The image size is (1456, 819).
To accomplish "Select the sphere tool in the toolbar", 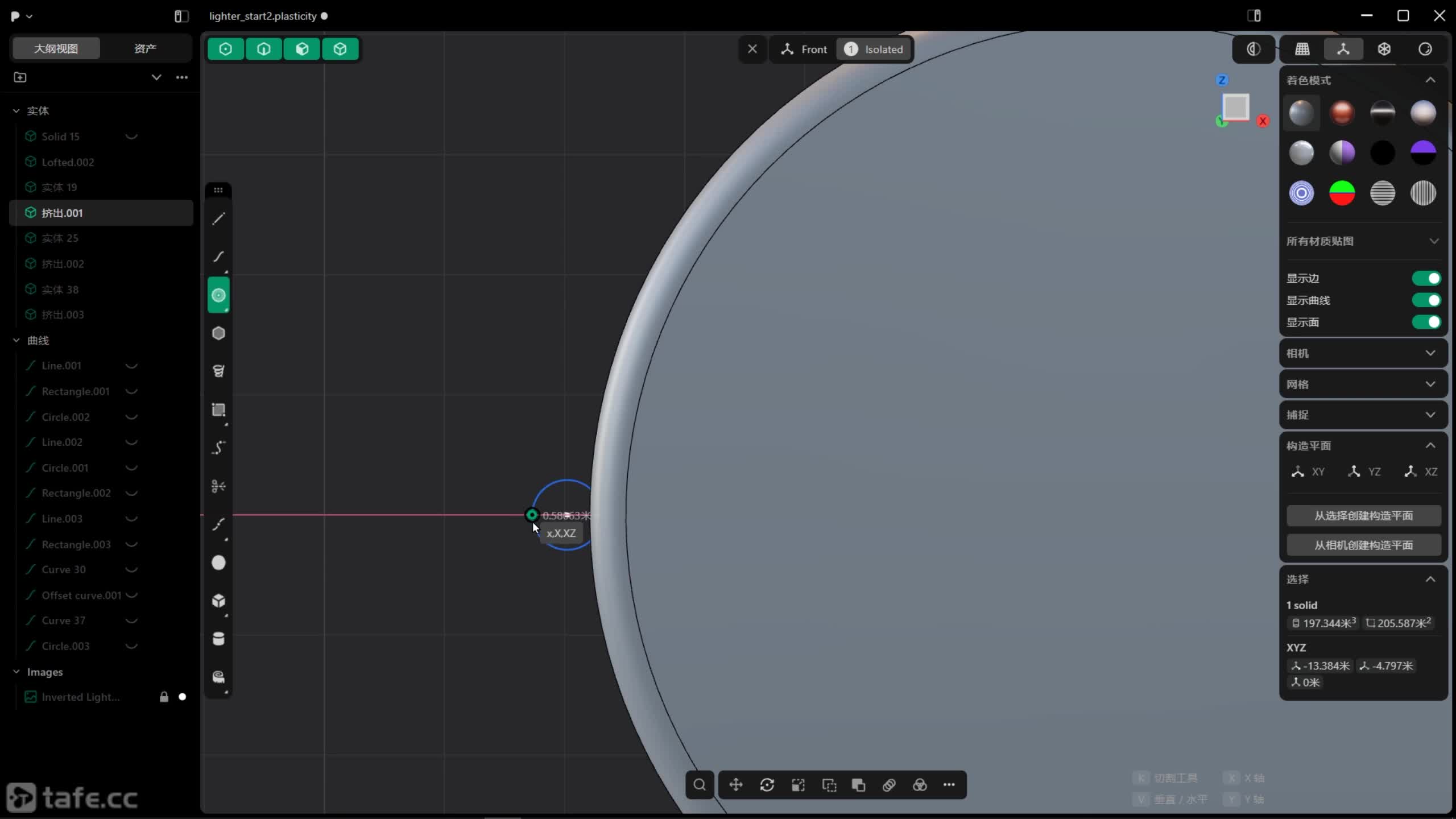I will coord(218,562).
